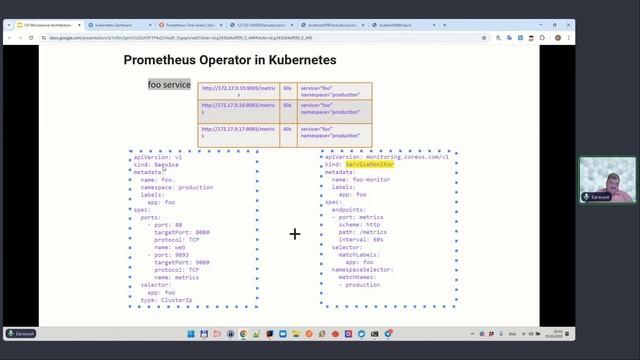The width and height of the screenshot is (640, 360).
Task: Close the Prometheus Time Series tab
Action: click(221, 25)
